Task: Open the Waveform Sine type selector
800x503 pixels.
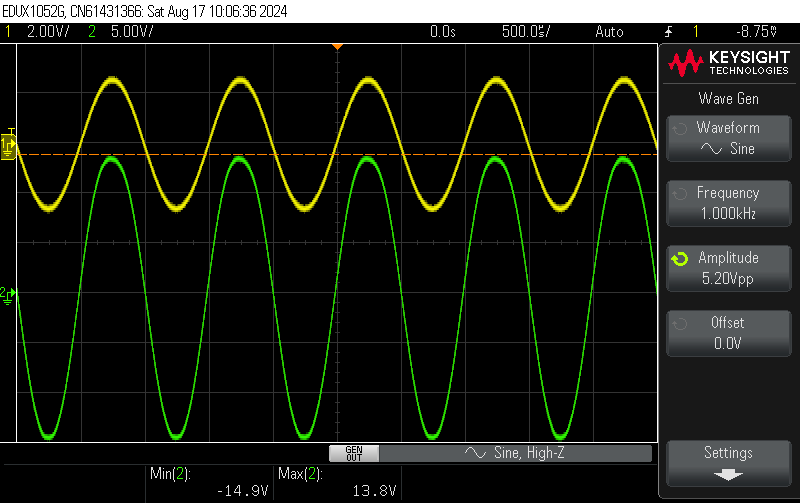Action: point(728,138)
